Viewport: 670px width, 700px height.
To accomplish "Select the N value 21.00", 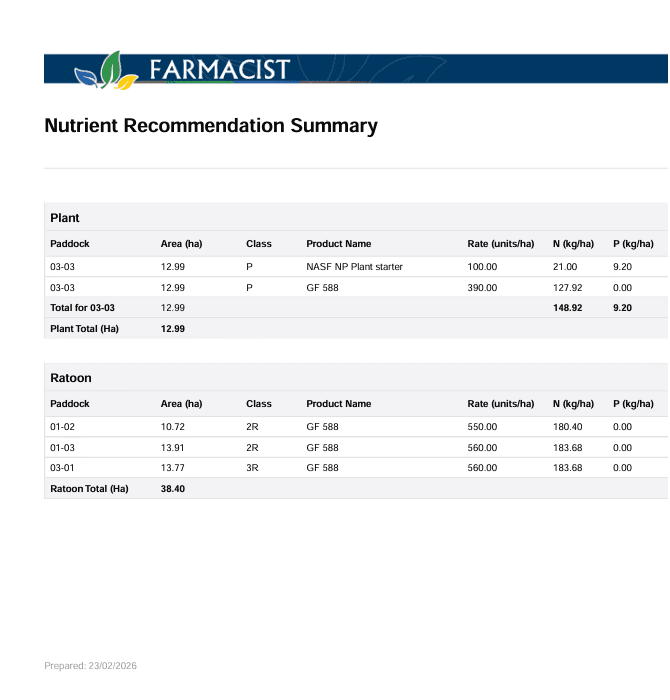I will tap(565, 267).
